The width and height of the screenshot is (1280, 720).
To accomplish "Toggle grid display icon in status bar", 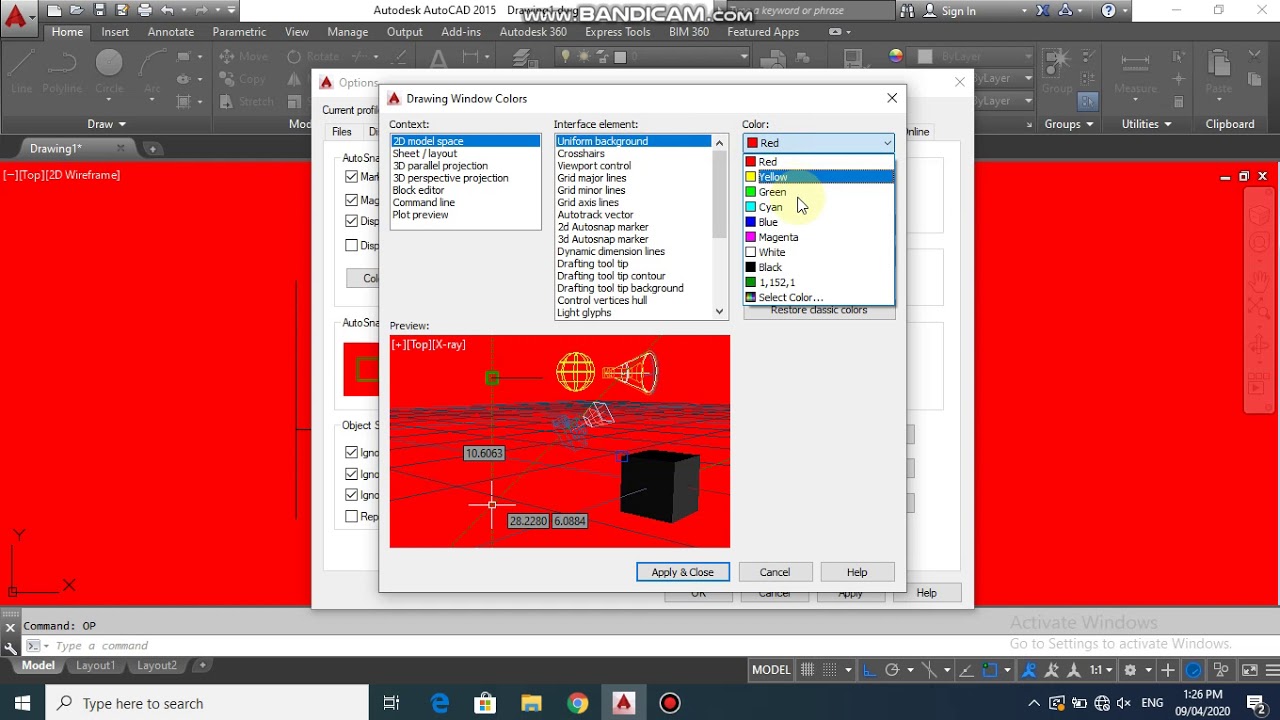I will coord(807,670).
